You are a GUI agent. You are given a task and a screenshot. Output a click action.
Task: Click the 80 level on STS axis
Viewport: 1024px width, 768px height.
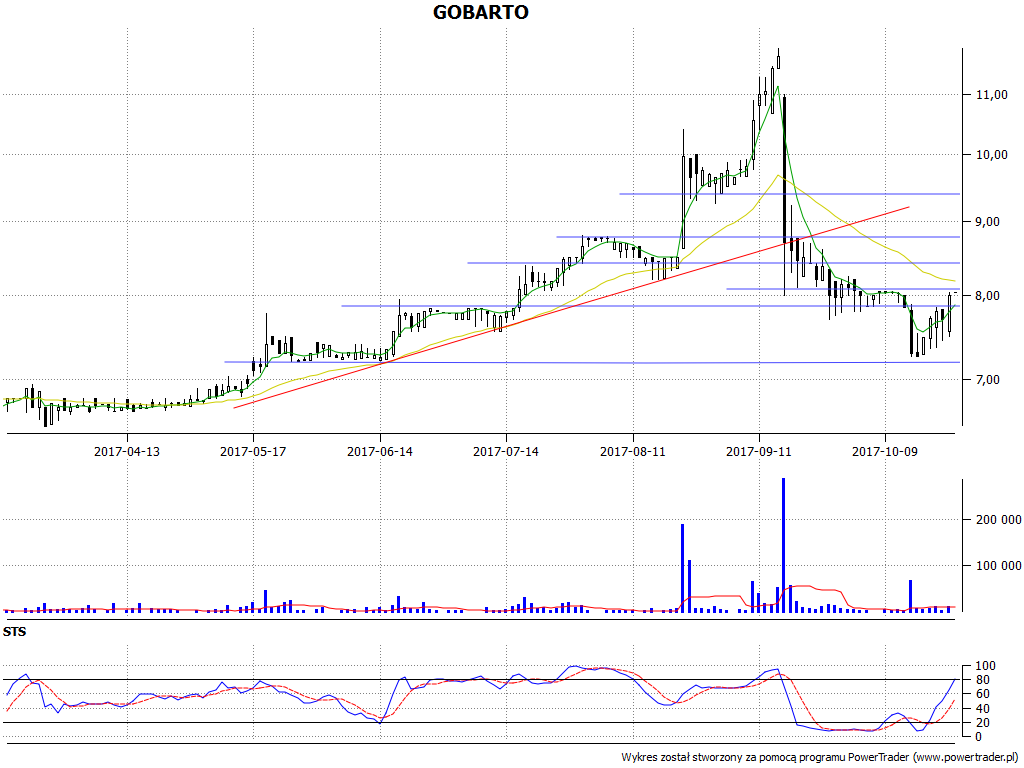(x=982, y=680)
